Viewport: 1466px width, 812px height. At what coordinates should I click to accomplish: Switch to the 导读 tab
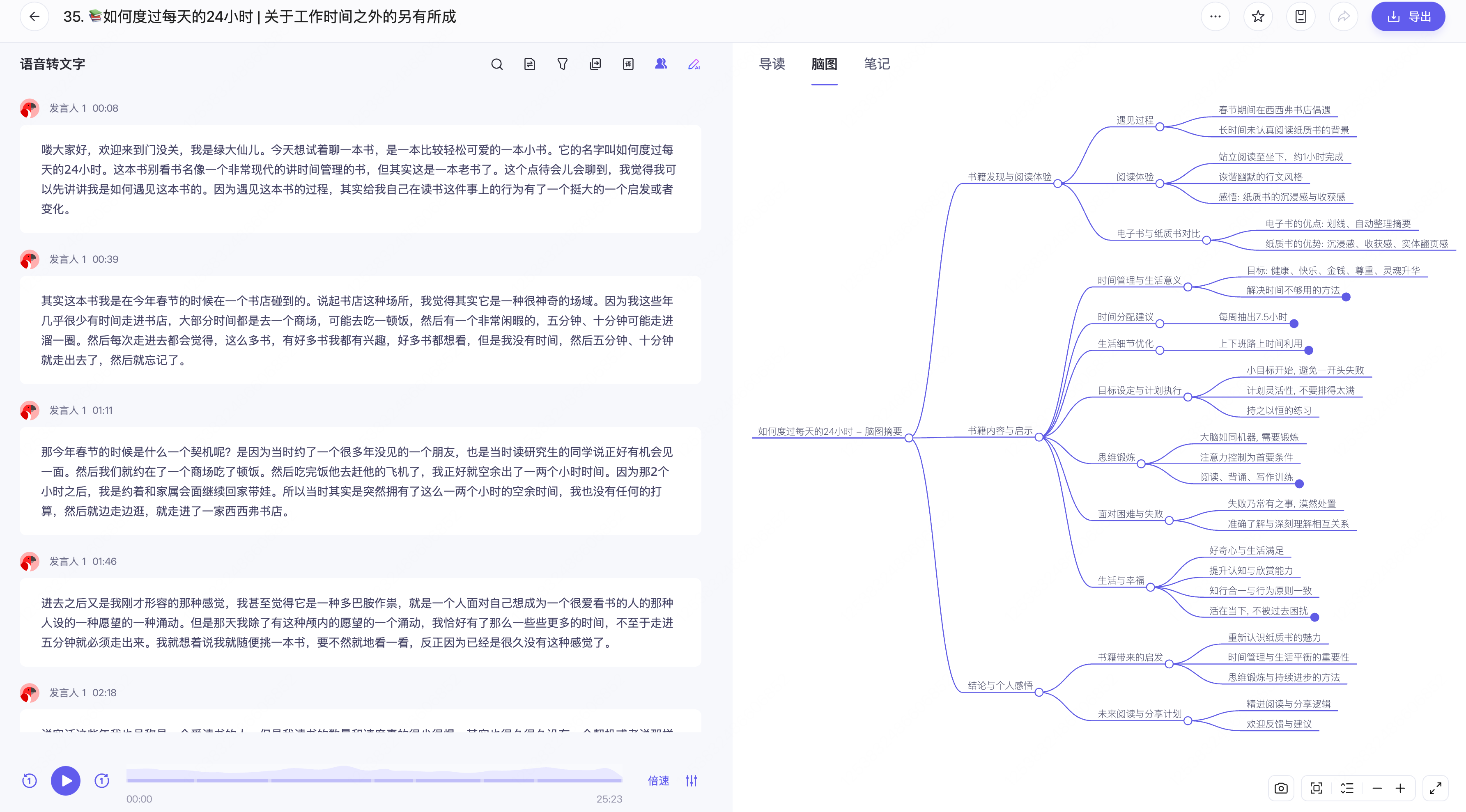tap(772, 64)
